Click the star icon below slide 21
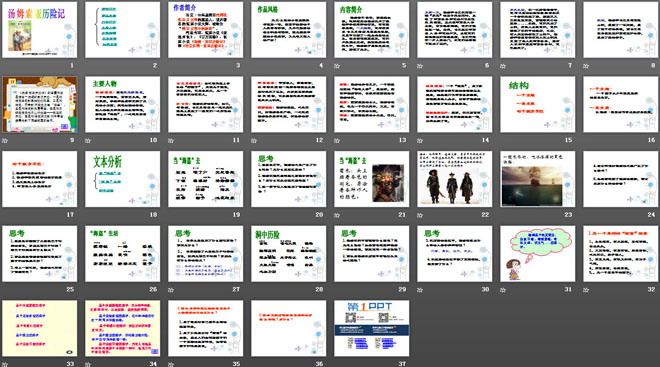The width and height of the screenshot is (660, 367). (x=337, y=215)
